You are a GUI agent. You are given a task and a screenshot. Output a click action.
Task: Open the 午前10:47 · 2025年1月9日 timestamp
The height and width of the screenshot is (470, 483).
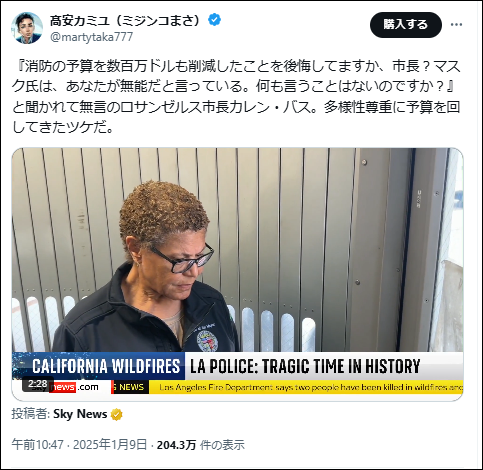79,445
